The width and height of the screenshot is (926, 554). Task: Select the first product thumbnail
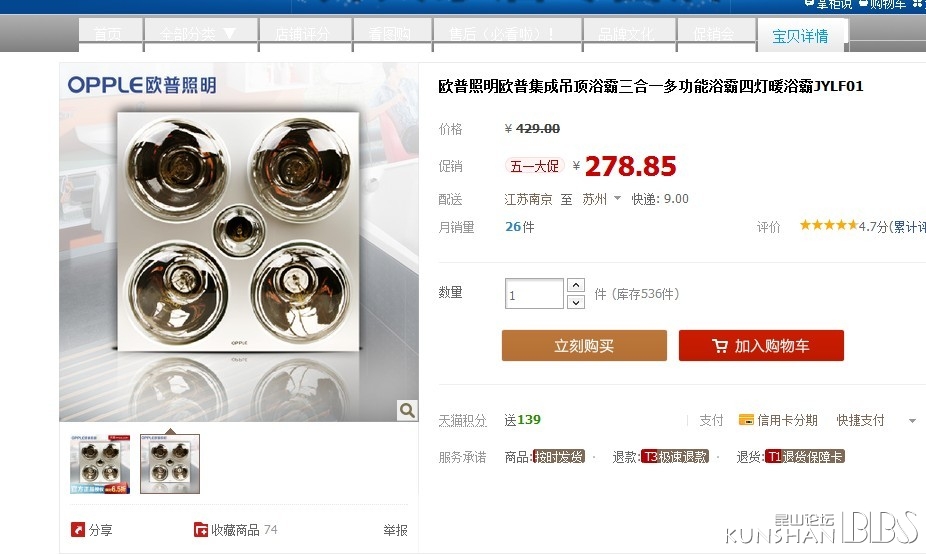100,464
